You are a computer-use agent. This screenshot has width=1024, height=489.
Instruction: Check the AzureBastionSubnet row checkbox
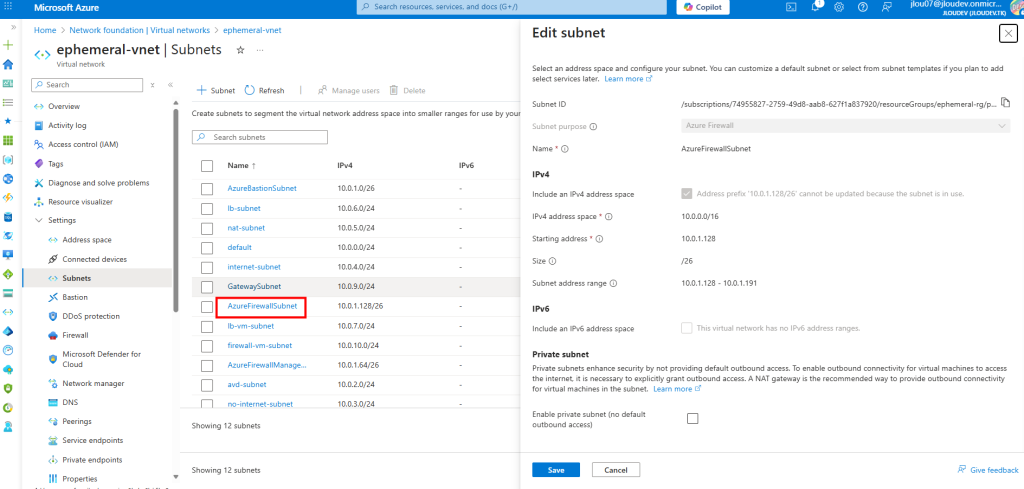tap(207, 189)
